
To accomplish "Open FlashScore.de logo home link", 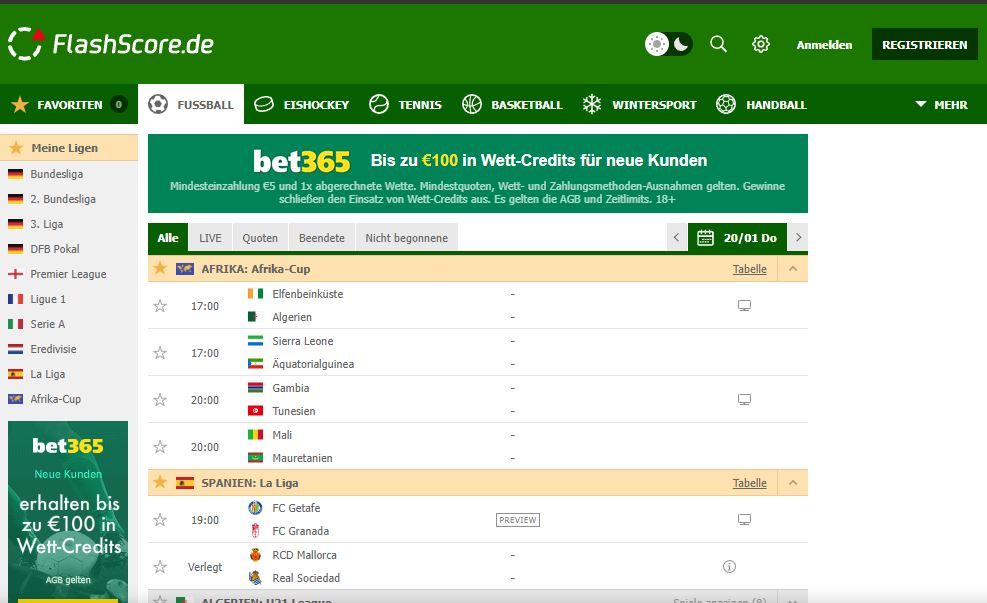I will click(111, 44).
